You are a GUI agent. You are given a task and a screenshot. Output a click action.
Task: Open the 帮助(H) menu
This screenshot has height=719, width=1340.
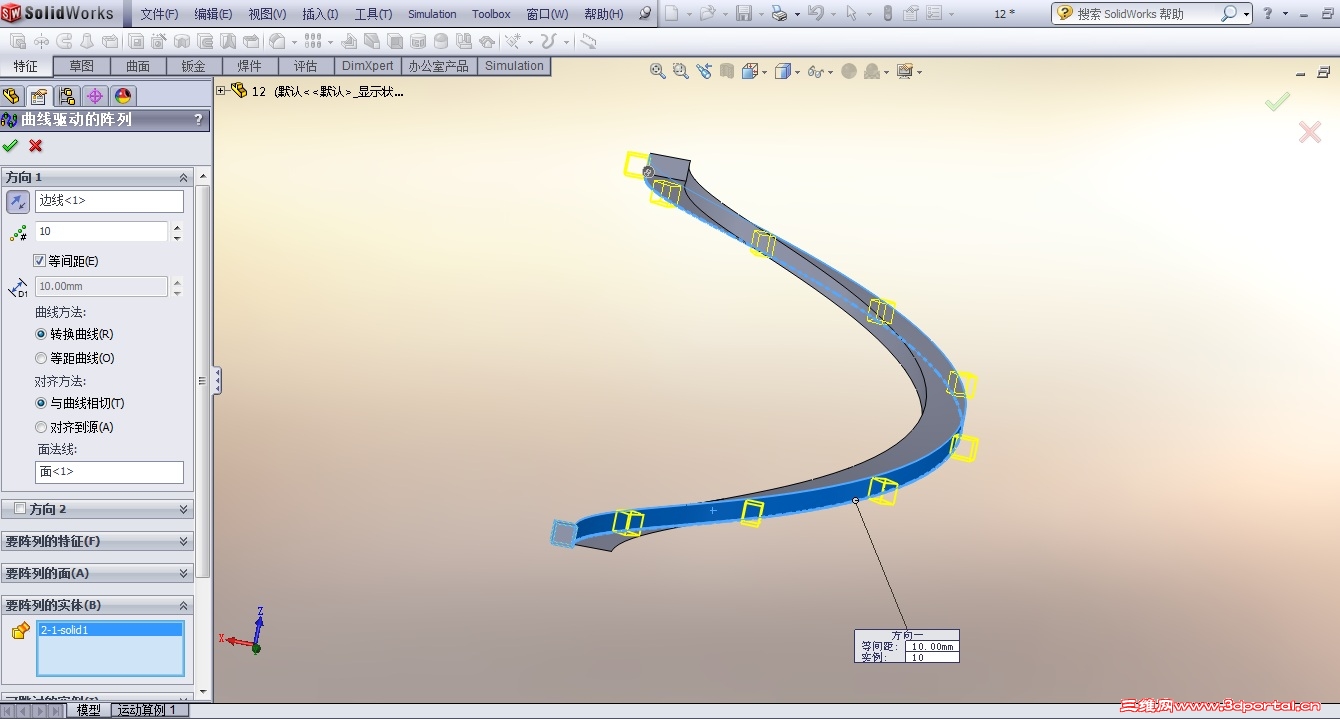point(604,14)
